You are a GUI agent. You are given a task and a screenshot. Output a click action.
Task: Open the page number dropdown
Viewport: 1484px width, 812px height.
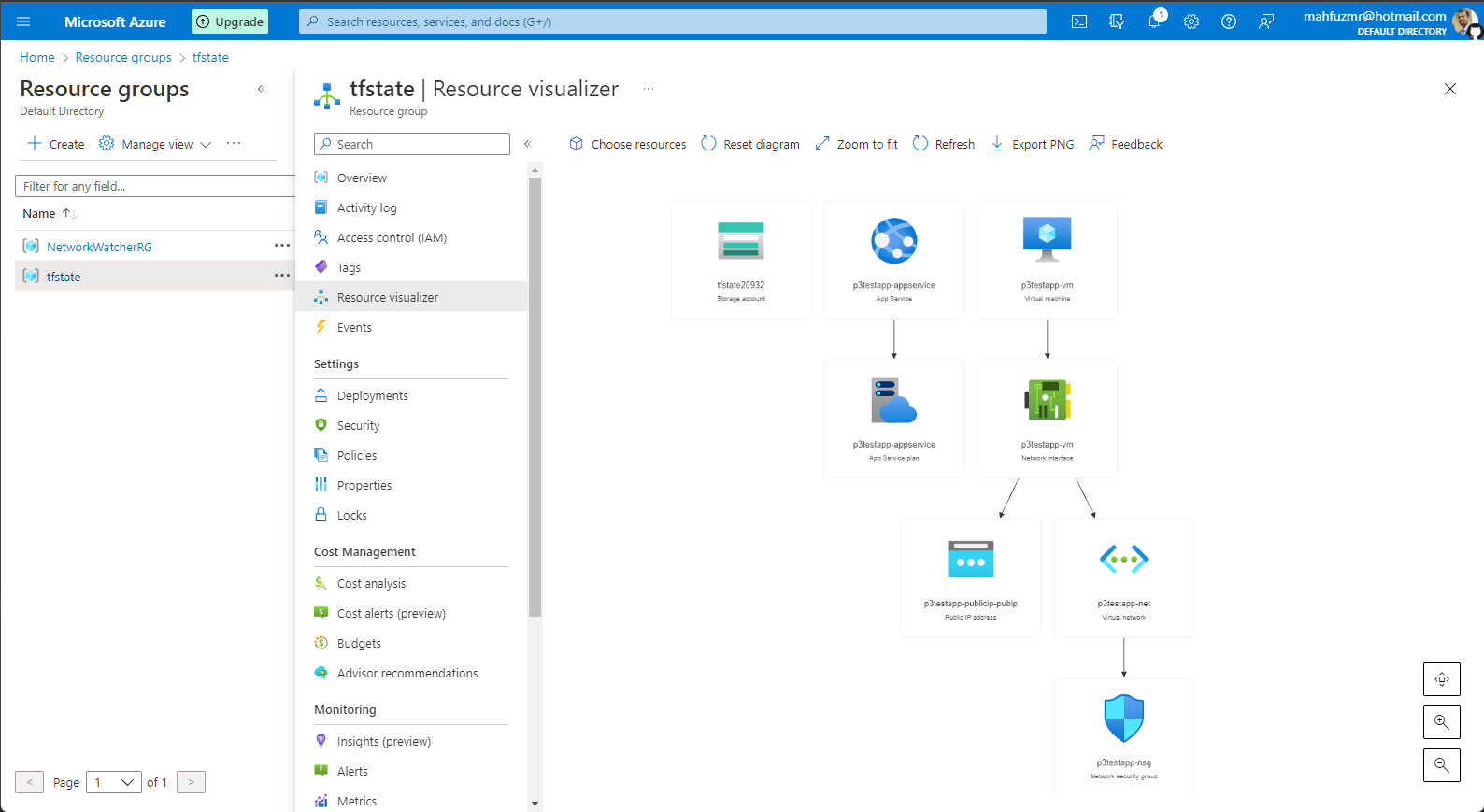pos(114,782)
